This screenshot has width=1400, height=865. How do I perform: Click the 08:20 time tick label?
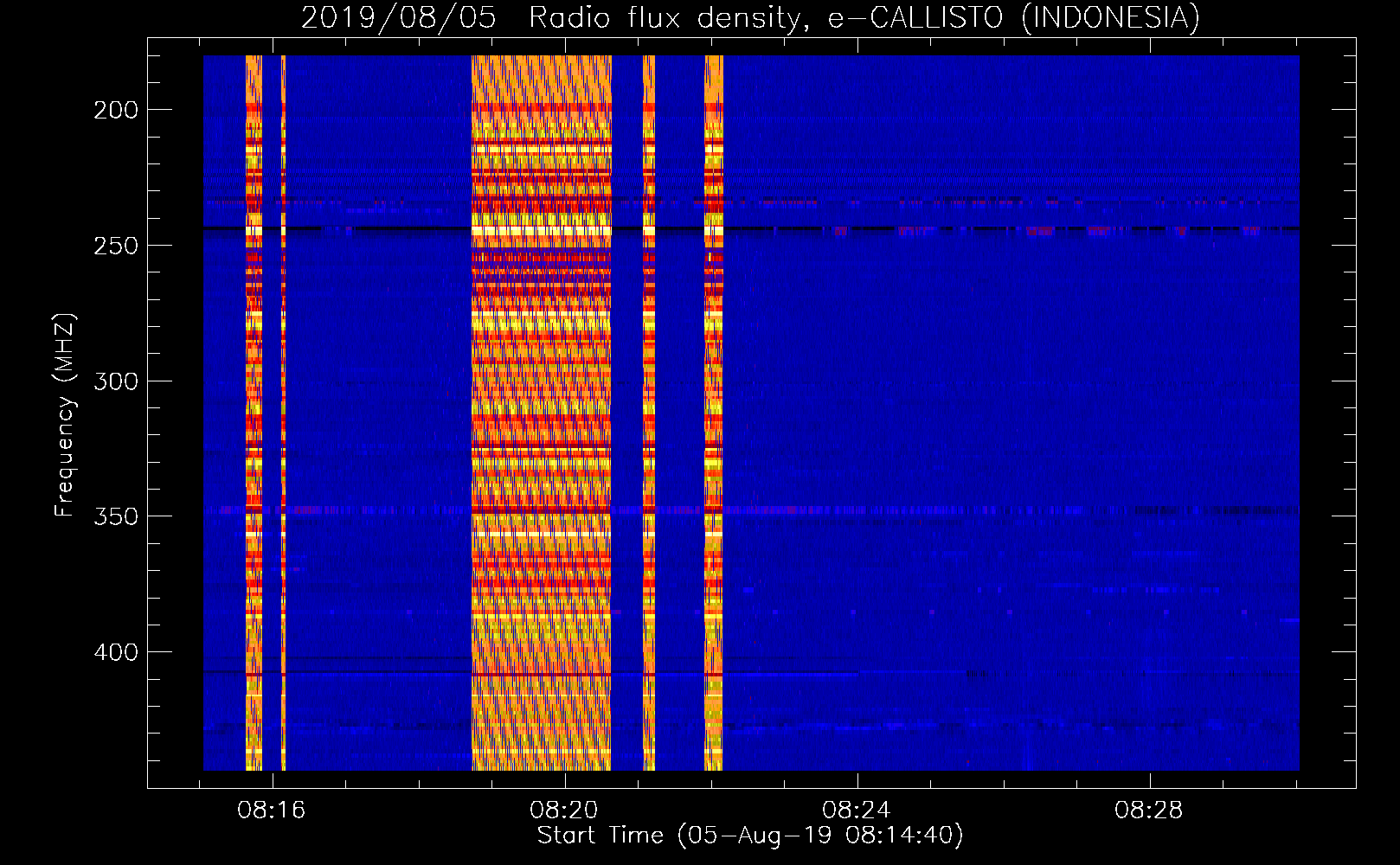click(x=564, y=811)
